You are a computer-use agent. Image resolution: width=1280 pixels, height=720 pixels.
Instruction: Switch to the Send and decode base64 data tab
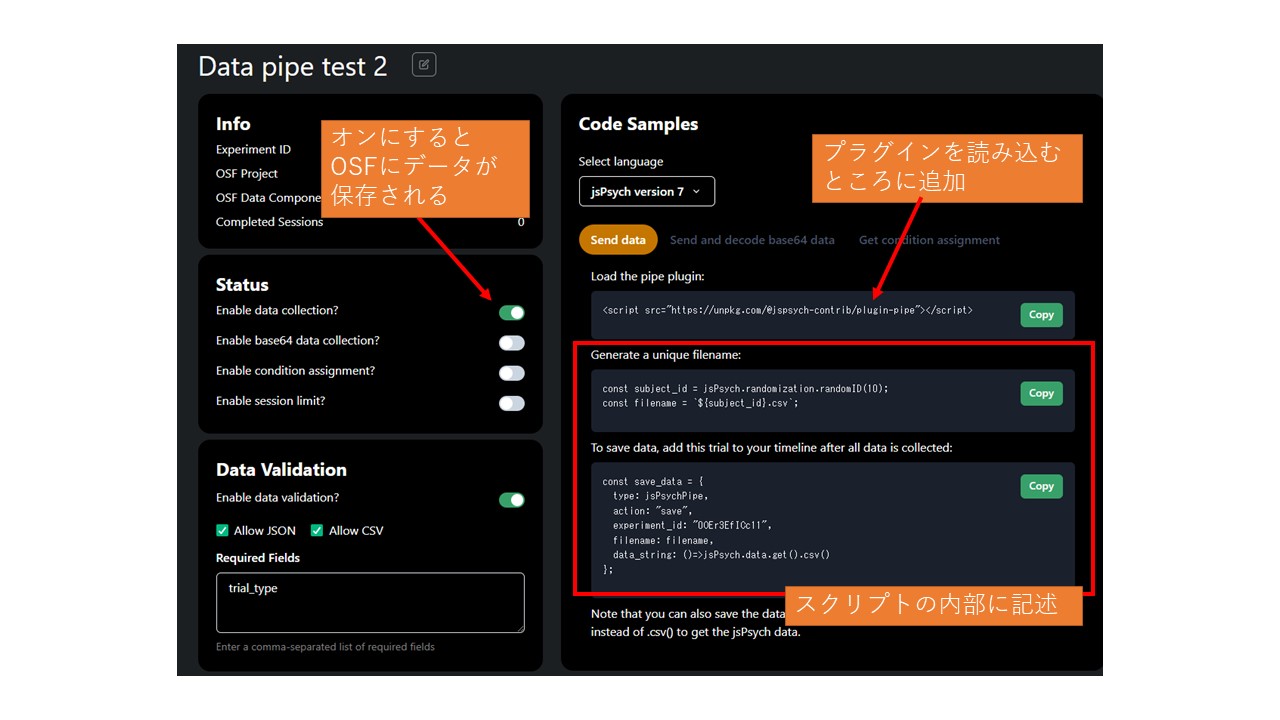point(752,239)
